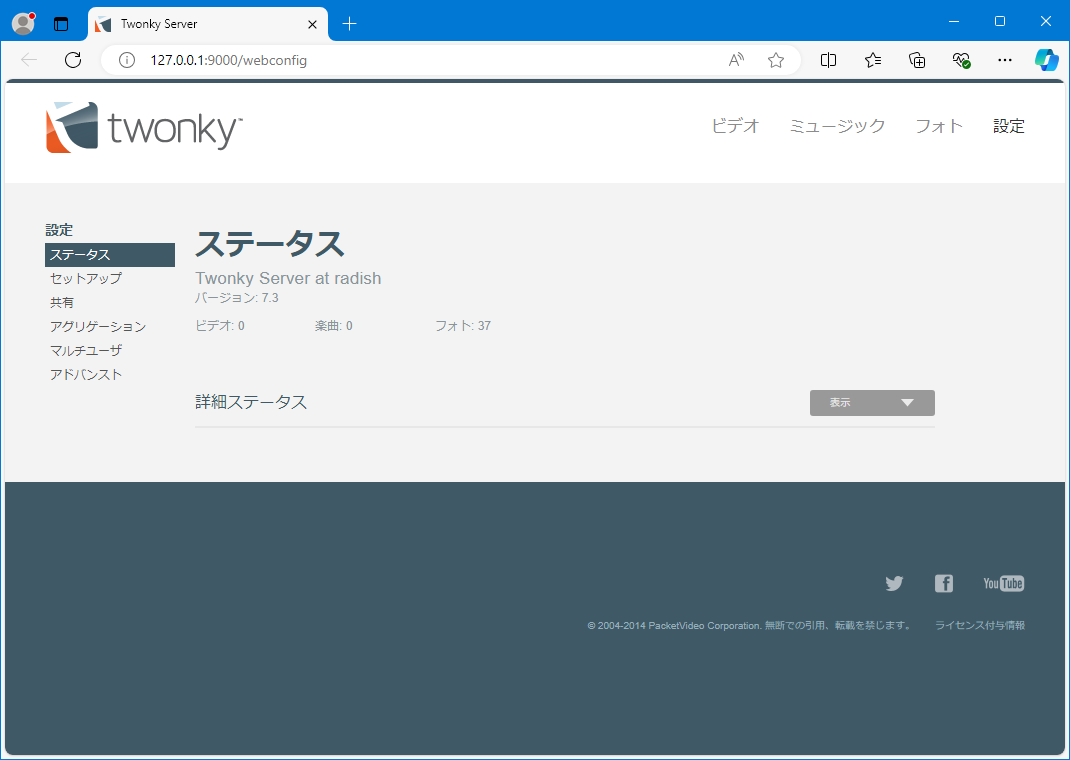
Task: Activate Read aloud icon
Action: coord(736,60)
